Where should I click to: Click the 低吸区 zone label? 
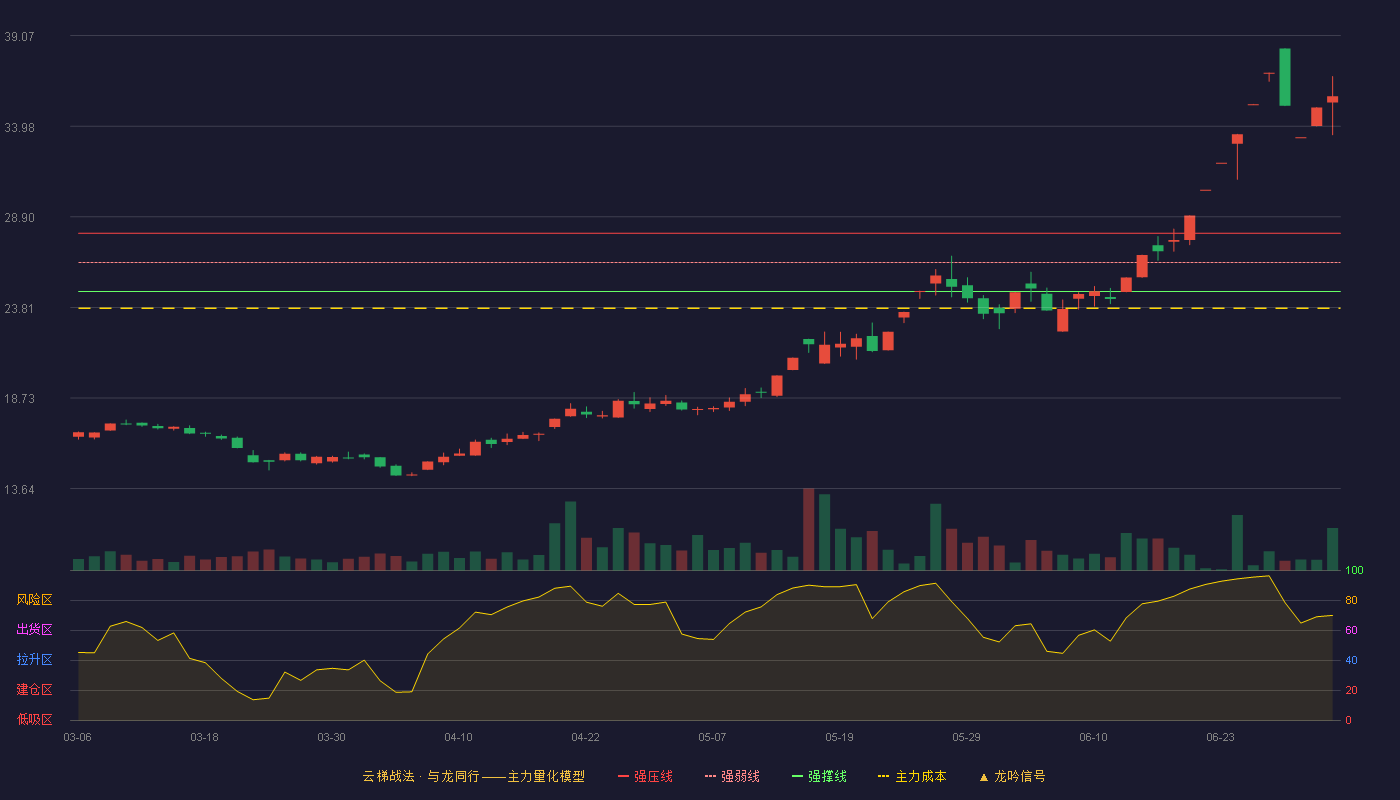pyautogui.click(x=34, y=719)
